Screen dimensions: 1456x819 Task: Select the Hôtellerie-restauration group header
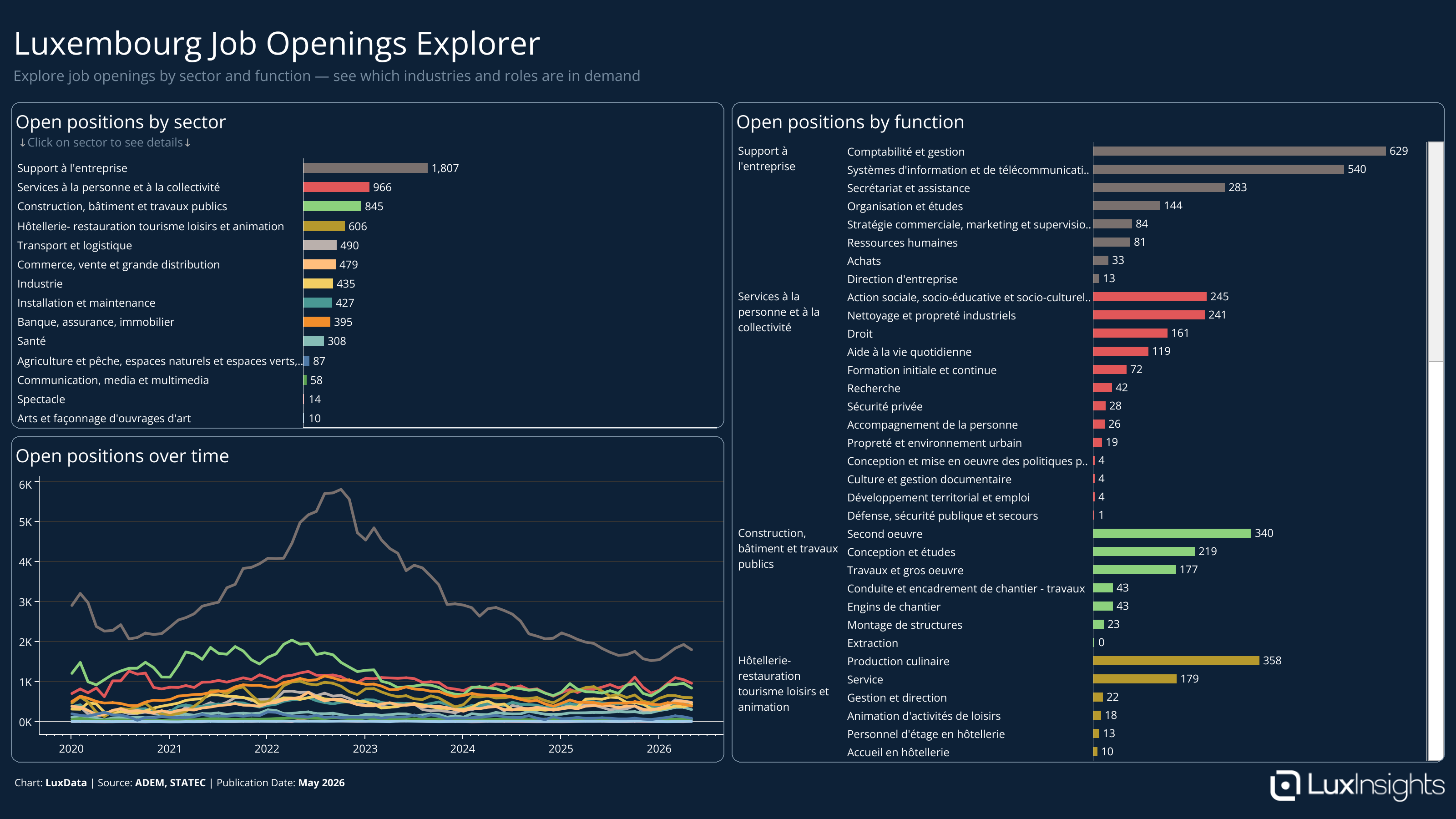(783, 684)
